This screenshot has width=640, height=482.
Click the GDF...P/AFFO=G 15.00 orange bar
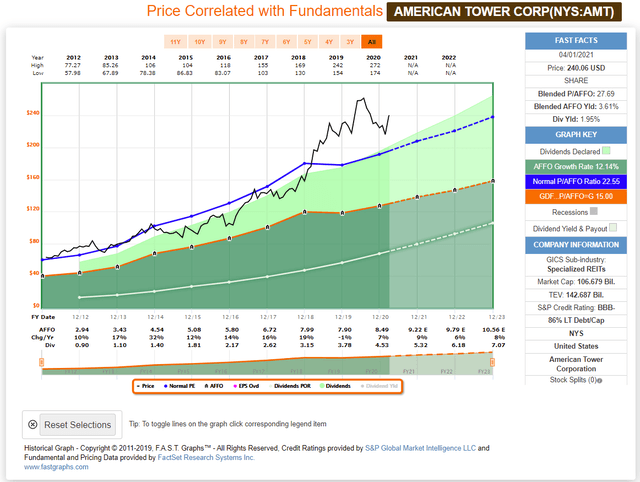point(576,196)
